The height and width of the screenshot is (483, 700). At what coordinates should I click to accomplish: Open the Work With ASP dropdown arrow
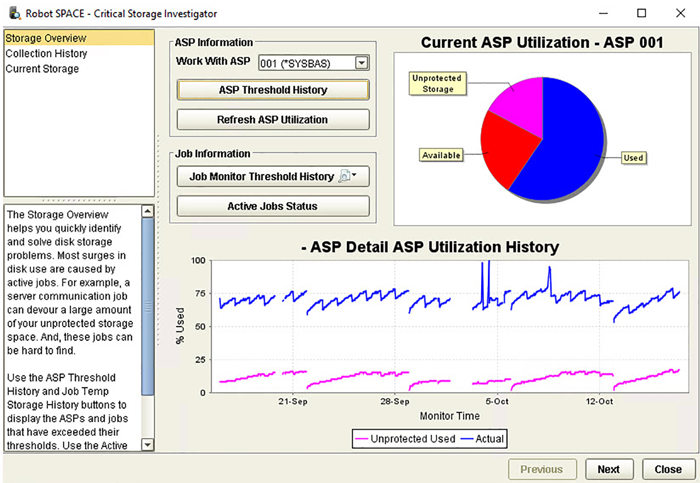point(362,63)
